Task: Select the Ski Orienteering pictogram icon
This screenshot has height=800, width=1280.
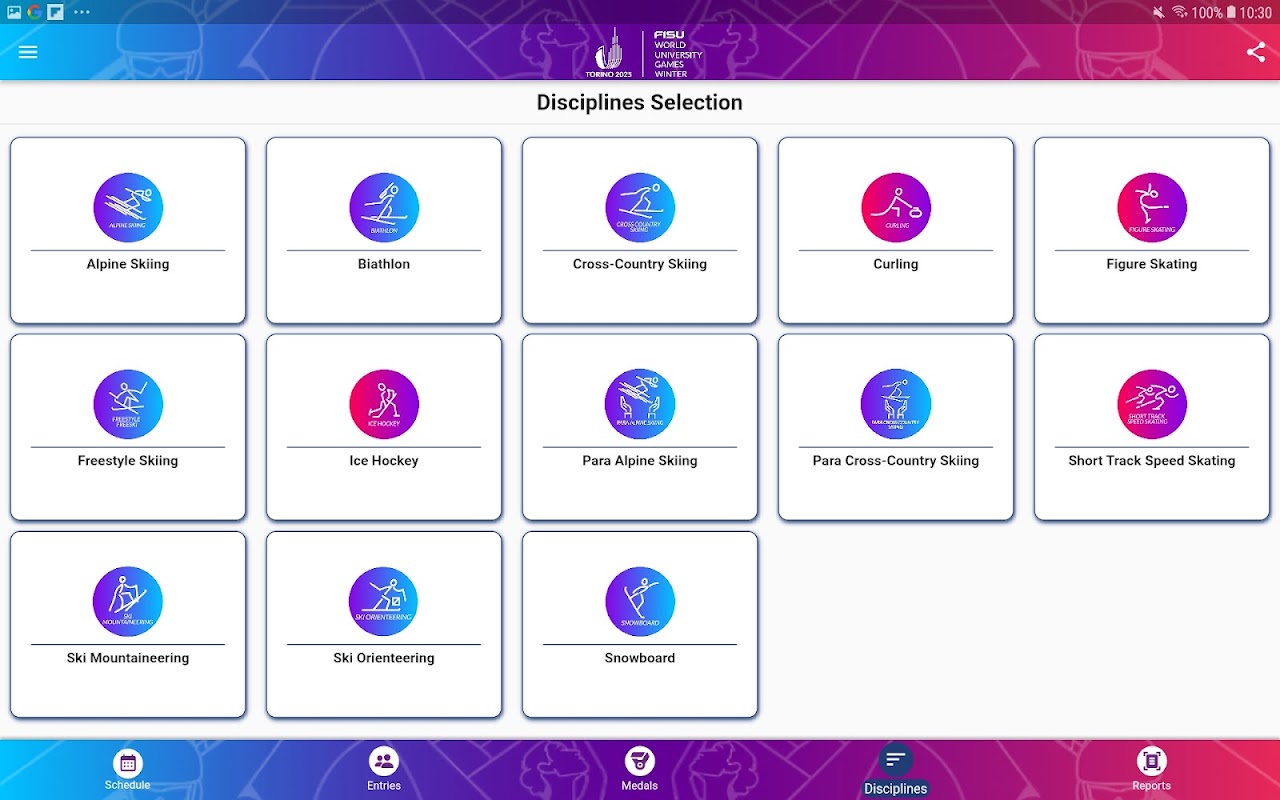Action: coord(384,602)
